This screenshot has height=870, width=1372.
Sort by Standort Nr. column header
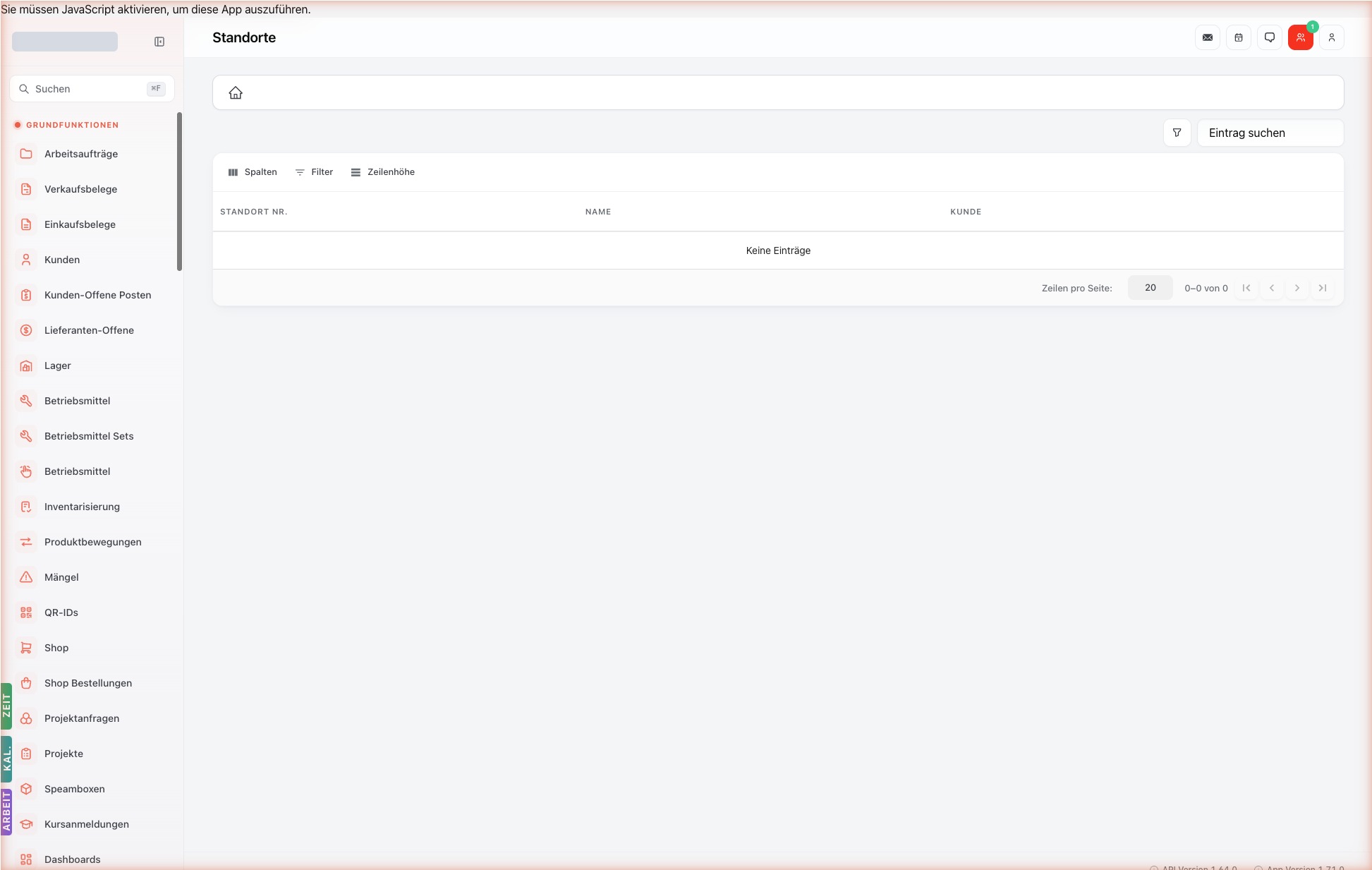[254, 212]
